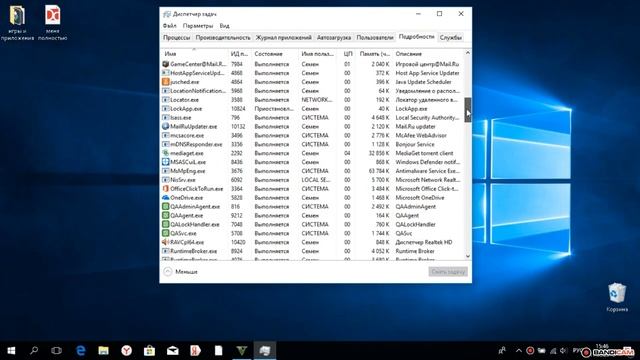Click the Снять задачу button

click(448, 271)
